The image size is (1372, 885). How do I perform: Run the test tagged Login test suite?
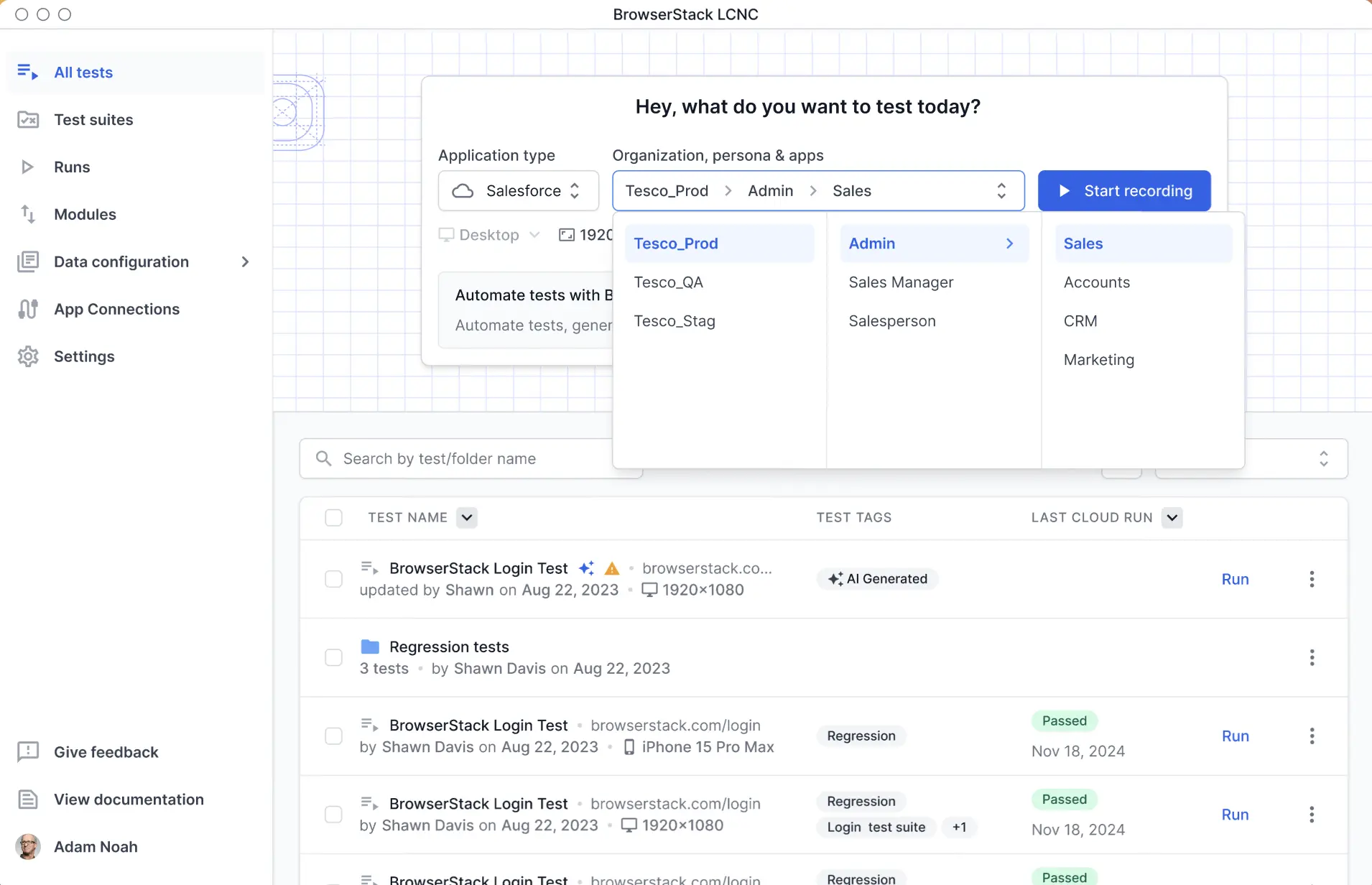(1235, 815)
